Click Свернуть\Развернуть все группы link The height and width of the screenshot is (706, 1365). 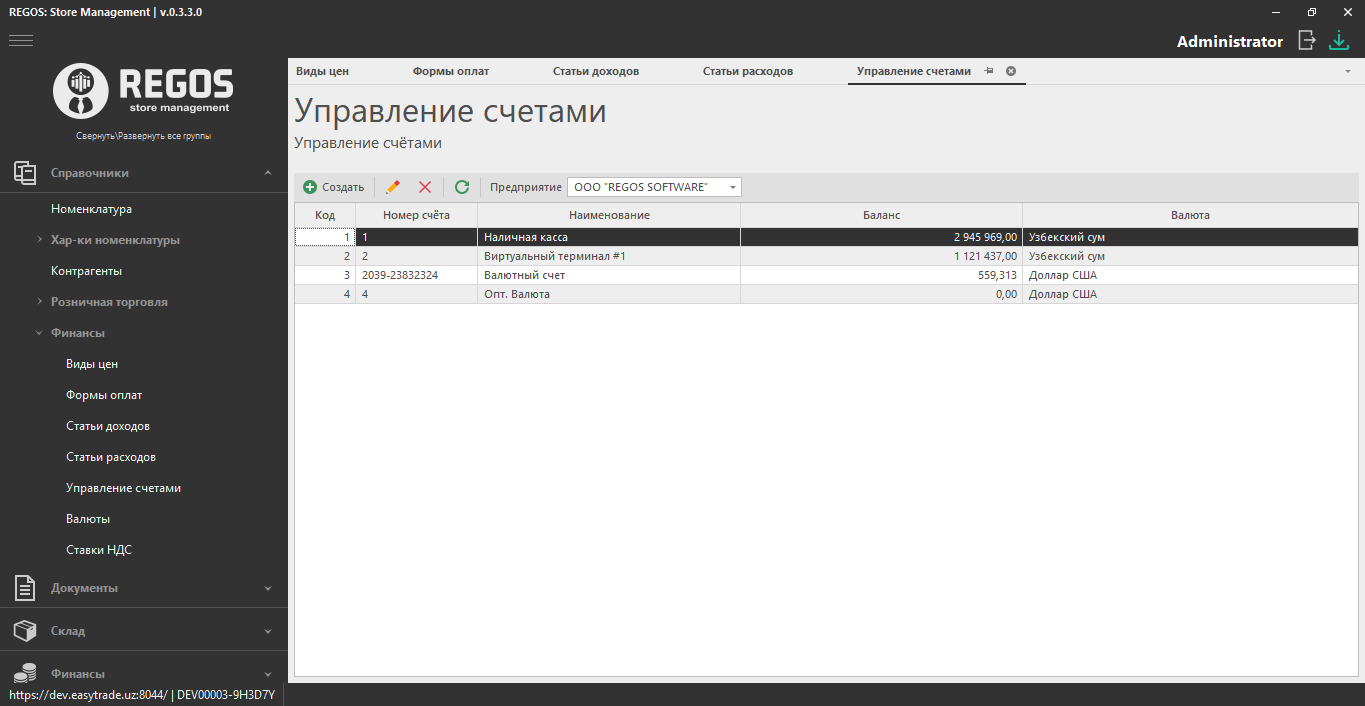pyautogui.click(x=143, y=136)
